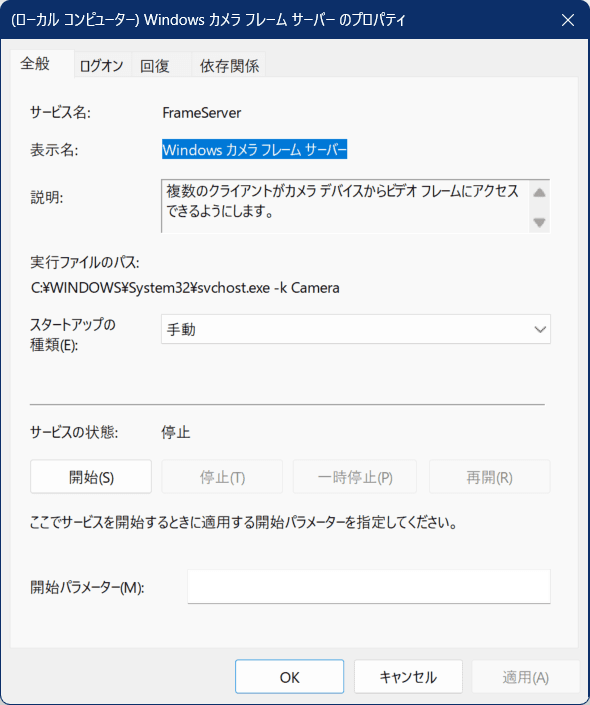Click the description scrollbar down arrow
The image size is (590, 705).
click(x=539, y=222)
